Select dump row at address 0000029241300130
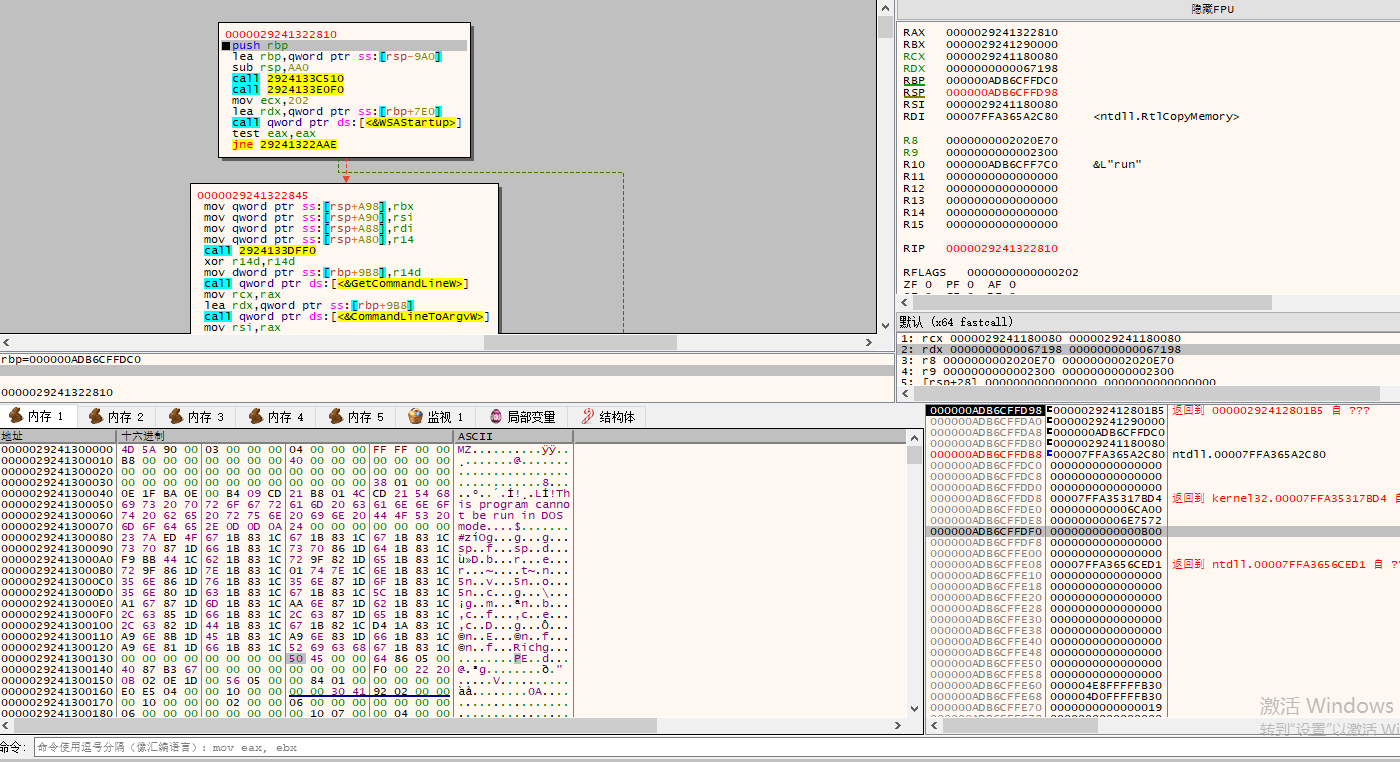 pos(286,659)
